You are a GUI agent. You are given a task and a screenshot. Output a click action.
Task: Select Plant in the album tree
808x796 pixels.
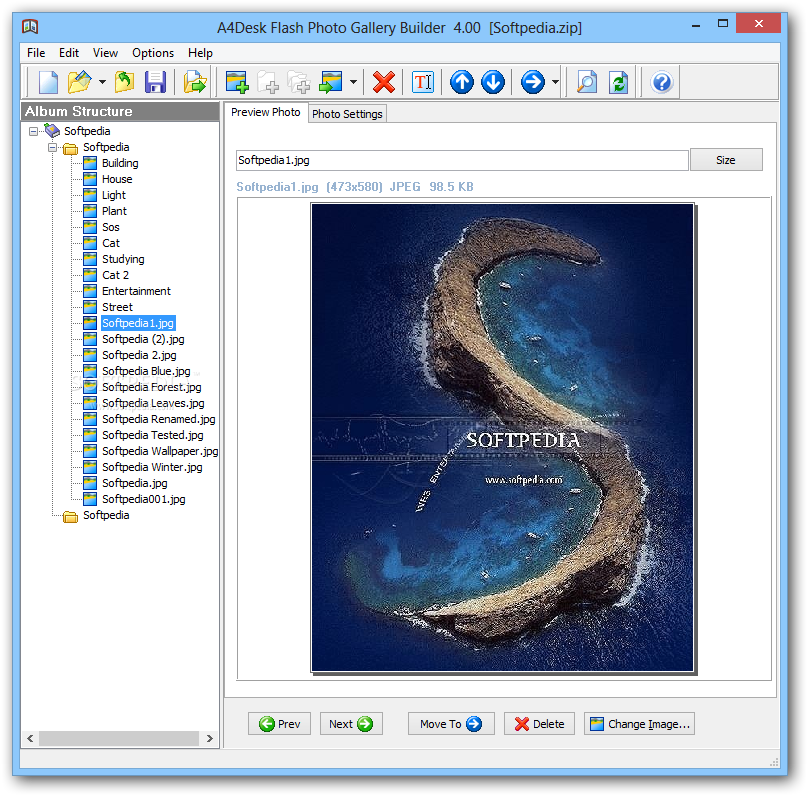click(x=114, y=211)
